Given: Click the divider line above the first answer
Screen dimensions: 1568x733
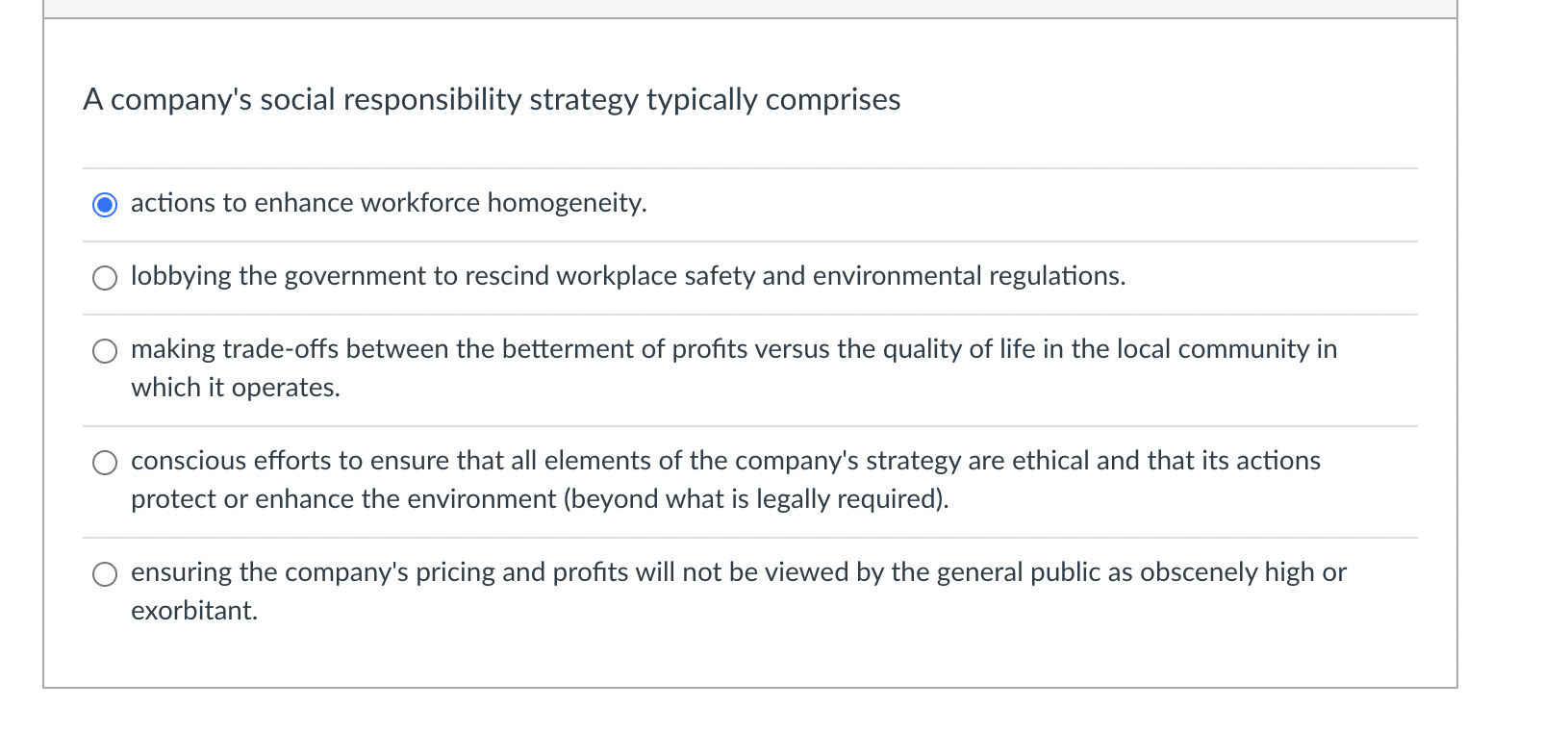Looking at the screenshot, I should pyautogui.click(x=748, y=165).
